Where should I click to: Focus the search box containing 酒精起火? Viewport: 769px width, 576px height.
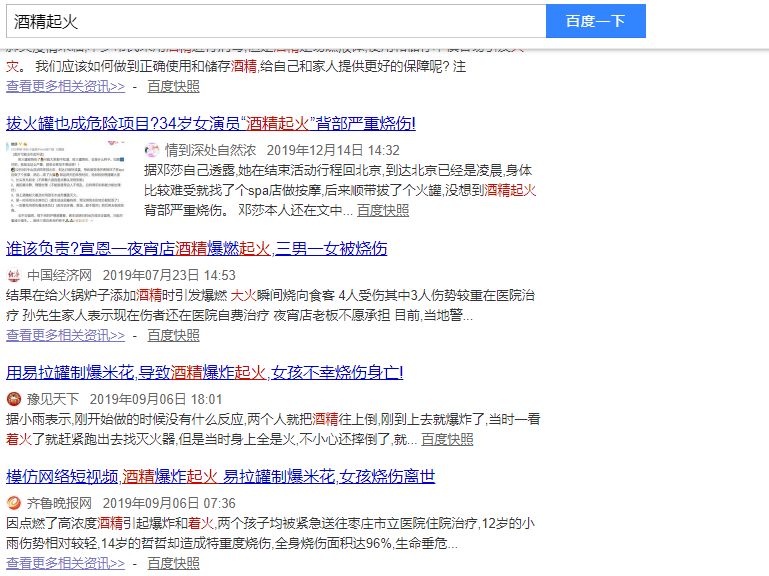click(x=276, y=21)
